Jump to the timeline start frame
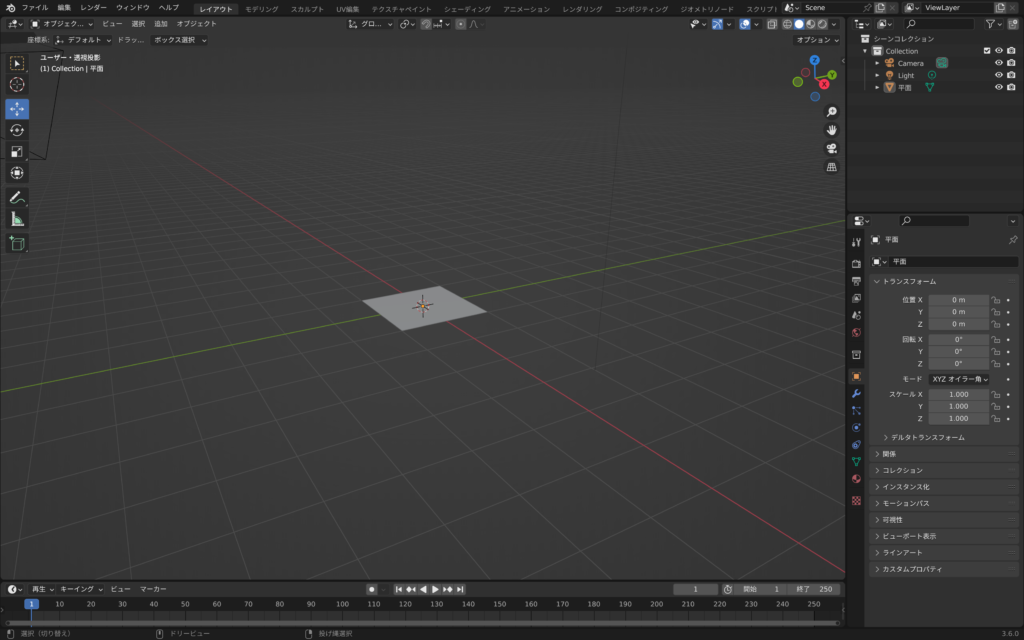Screen dimensions: 1024x640 point(398,589)
